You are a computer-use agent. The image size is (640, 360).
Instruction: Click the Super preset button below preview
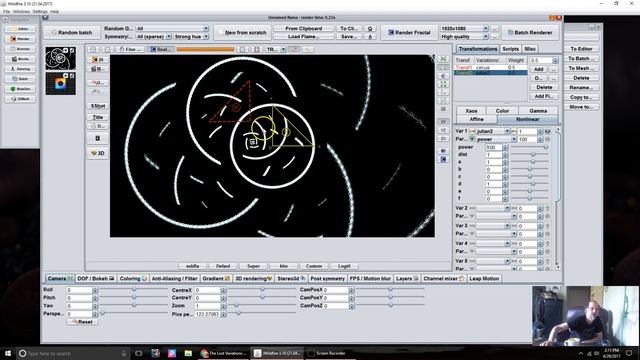pos(253,266)
